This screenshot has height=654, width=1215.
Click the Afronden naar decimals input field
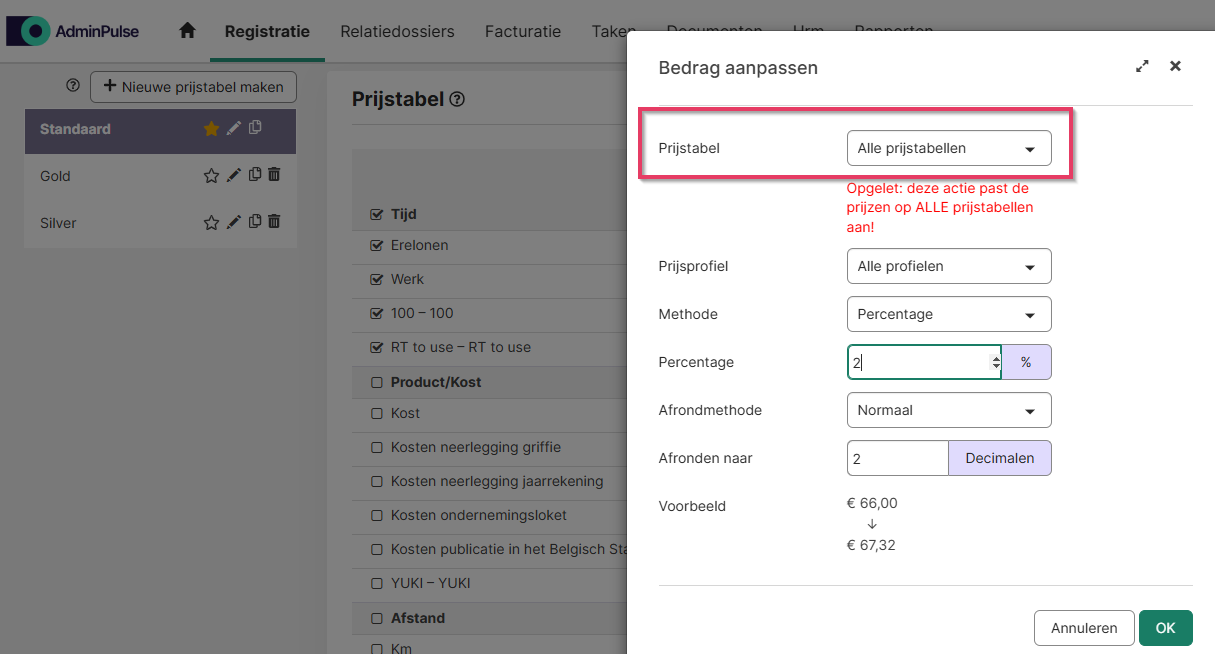pos(896,458)
